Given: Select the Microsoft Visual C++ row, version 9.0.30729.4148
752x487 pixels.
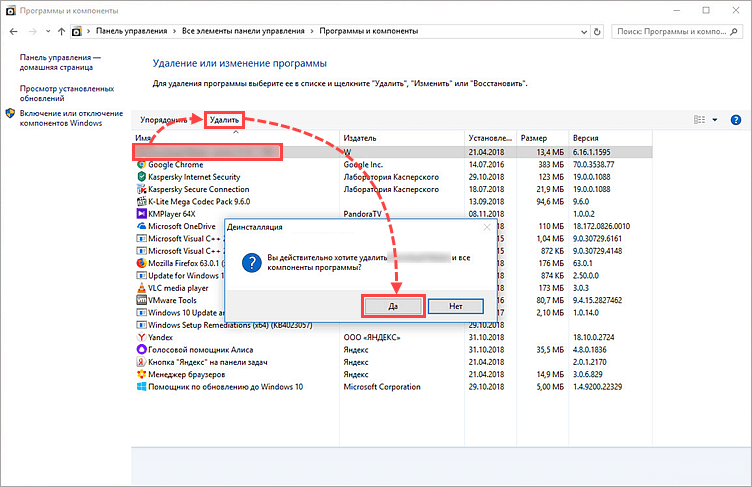Looking at the screenshot, I should pyautogui.click(x=180, y=251).
